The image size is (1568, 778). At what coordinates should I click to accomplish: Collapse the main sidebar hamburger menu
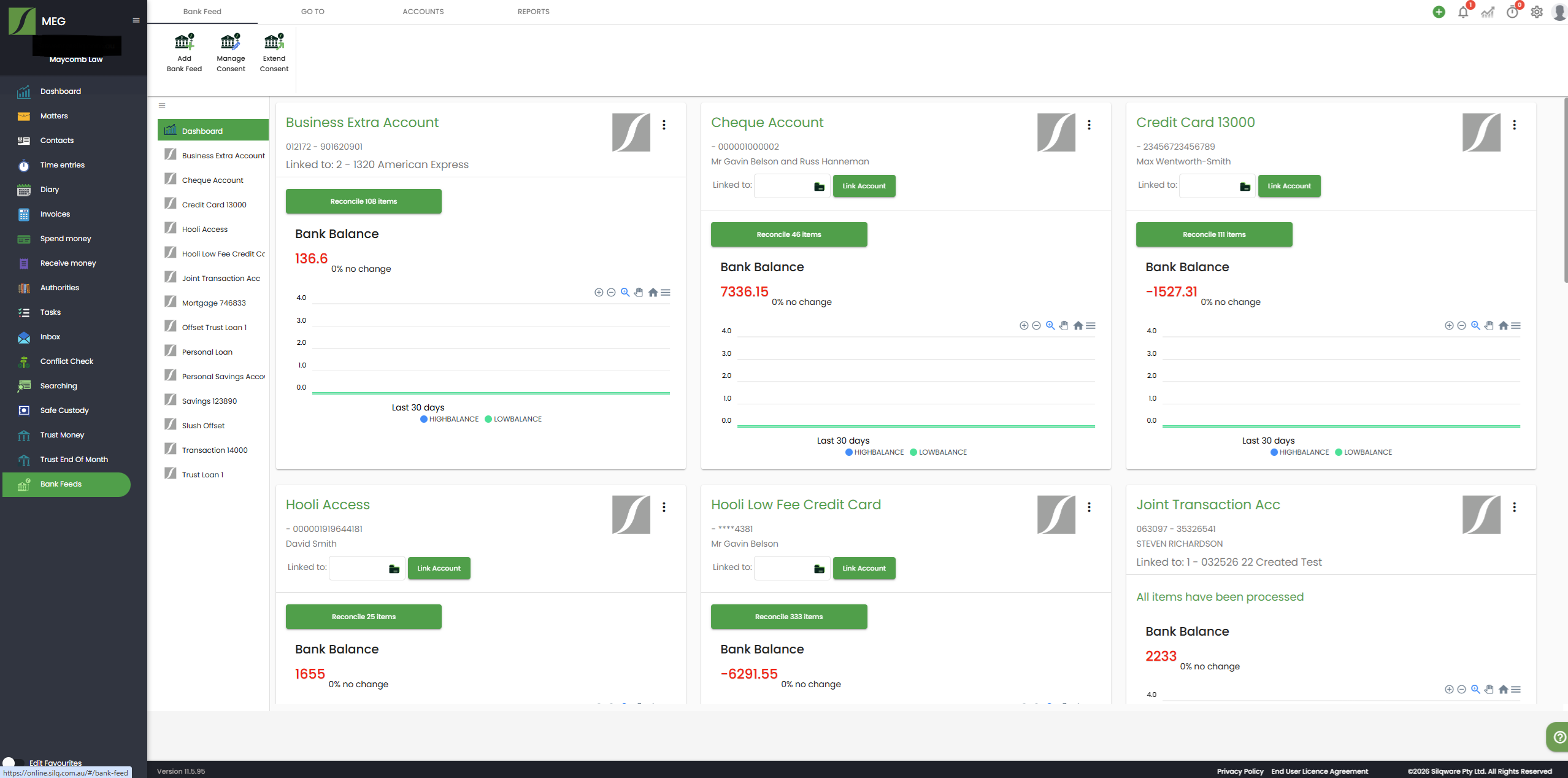pos(136,20)
